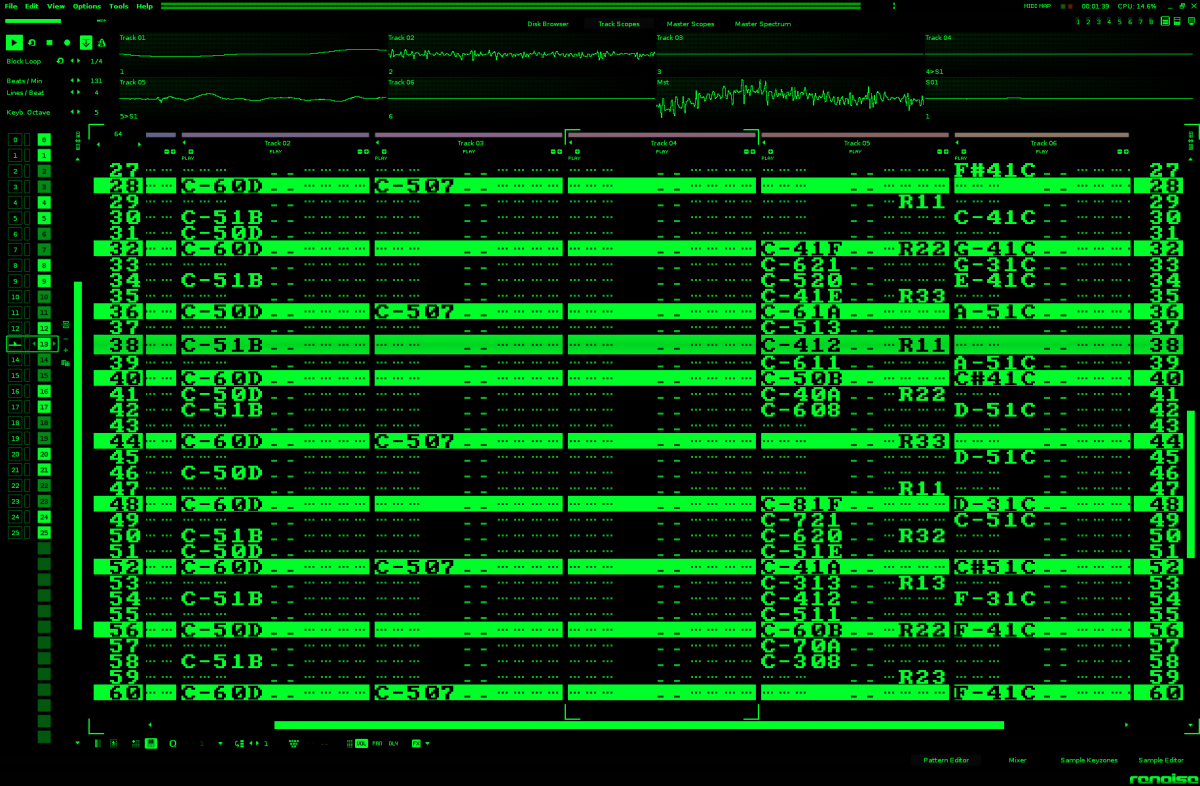The height and width of the screenshot is (786, 1200).
Task: Switch to Master Spectrum tab
Action: [x=763, y=23]
